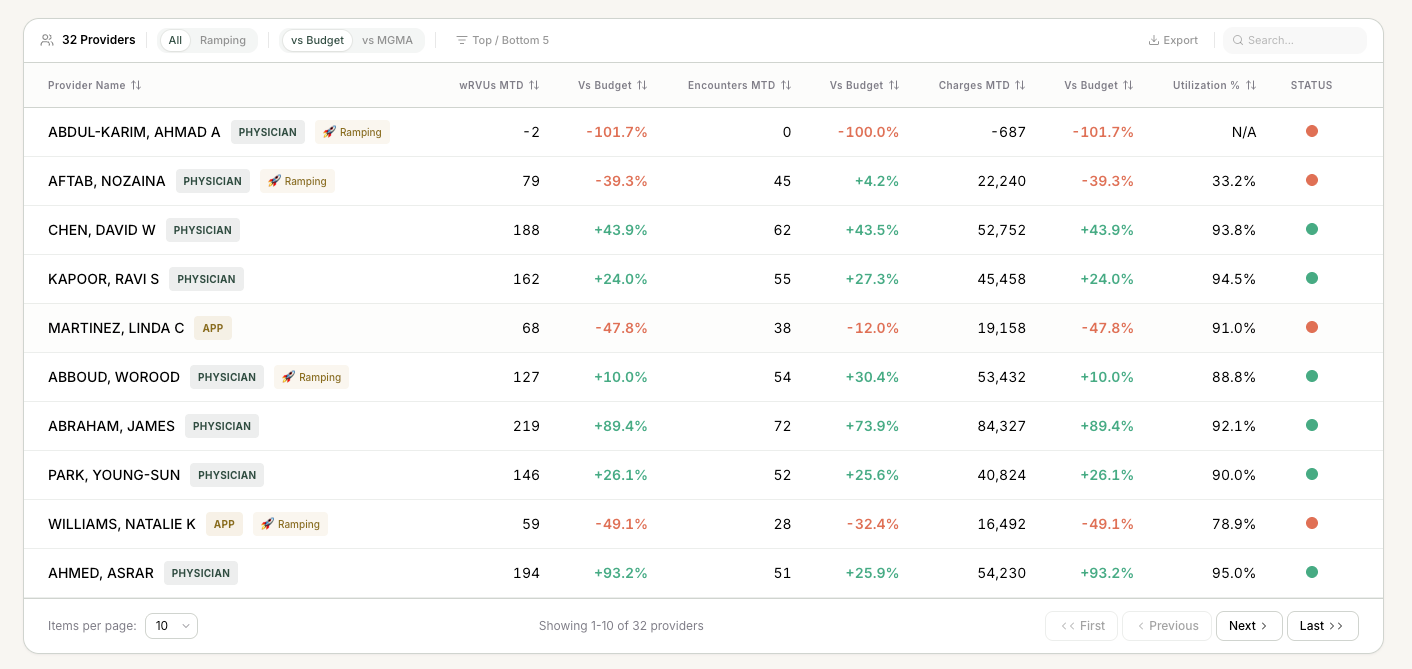Viewport: 1412px width, 669px height.
Task: Click the Search input field
Action: (x=1295, y=40)
